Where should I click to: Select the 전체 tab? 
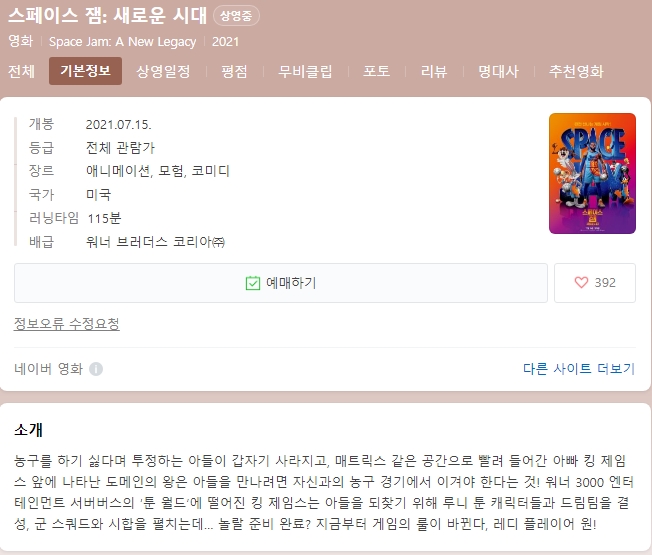pos(21,71)
